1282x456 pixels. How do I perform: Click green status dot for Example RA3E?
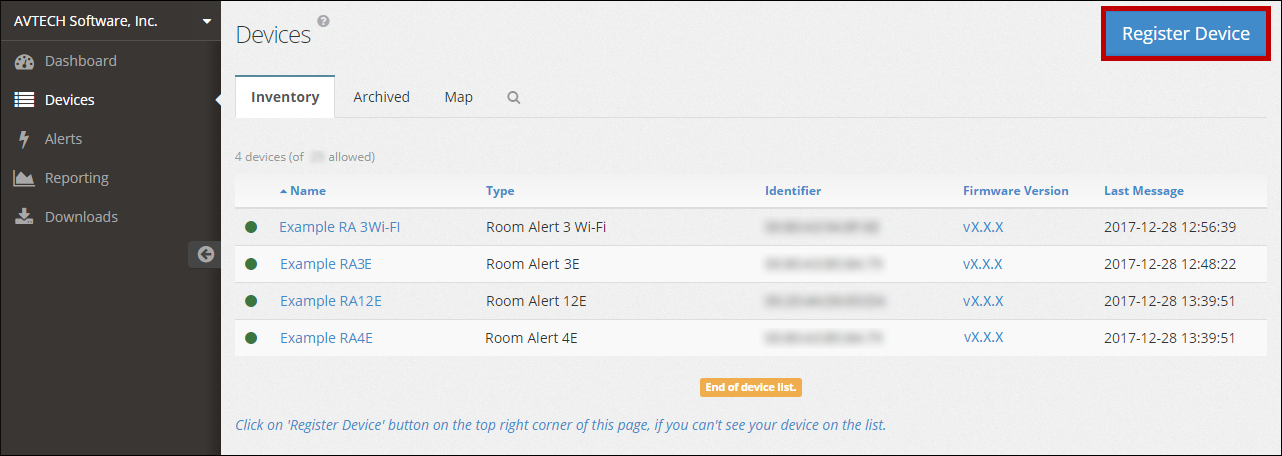coord(251,264)
